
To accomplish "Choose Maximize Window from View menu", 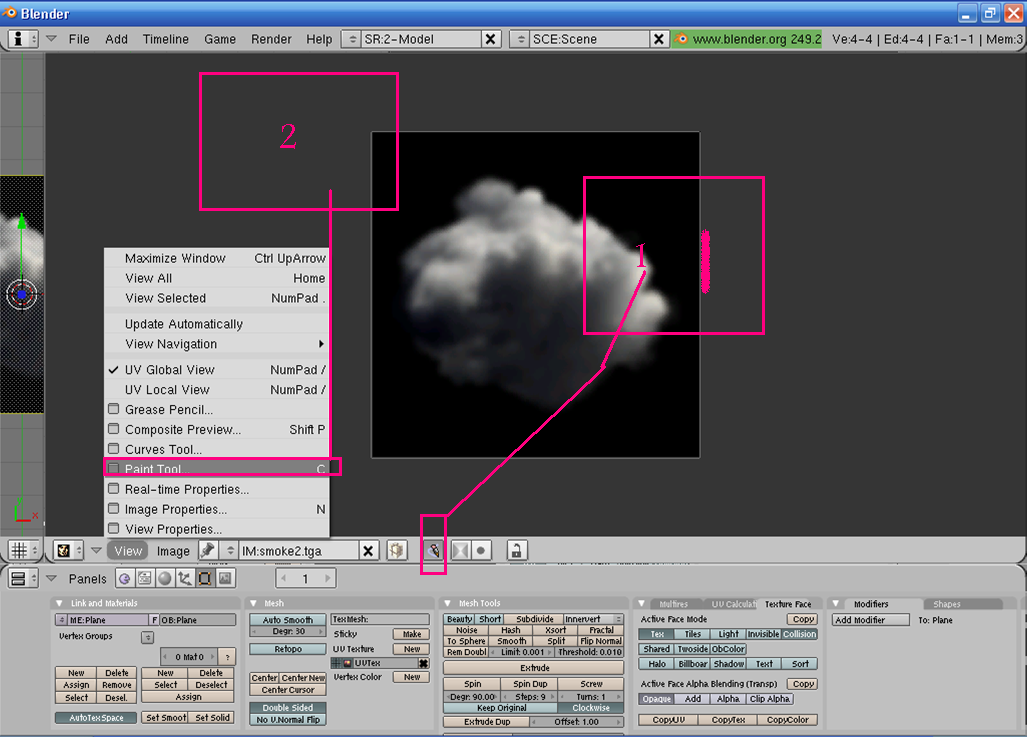I will (x=217, y=258).
